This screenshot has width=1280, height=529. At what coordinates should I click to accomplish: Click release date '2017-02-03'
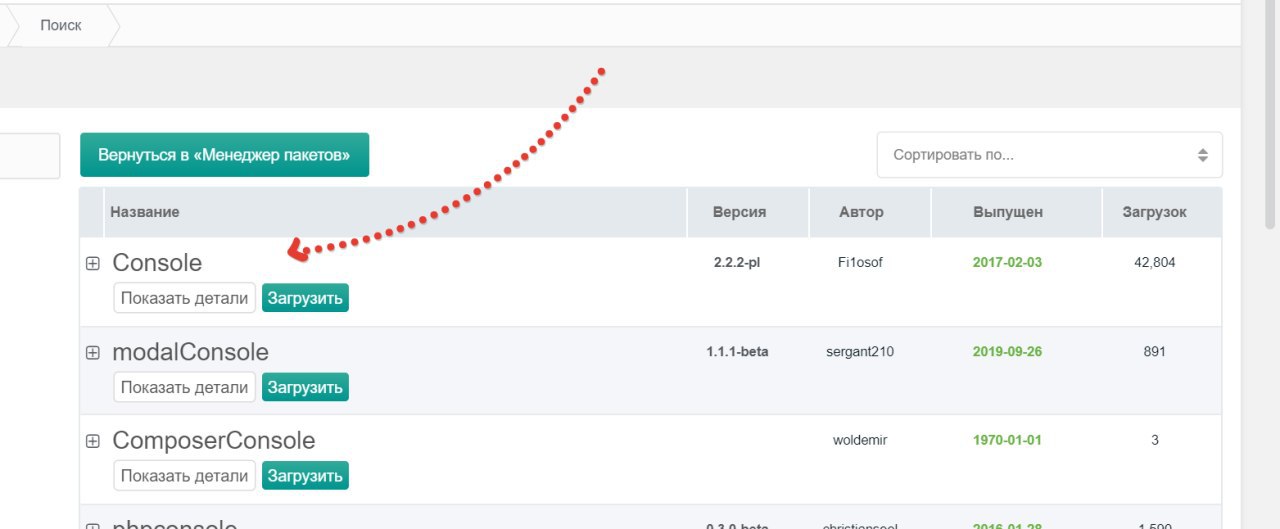(x=1007, y=263)
